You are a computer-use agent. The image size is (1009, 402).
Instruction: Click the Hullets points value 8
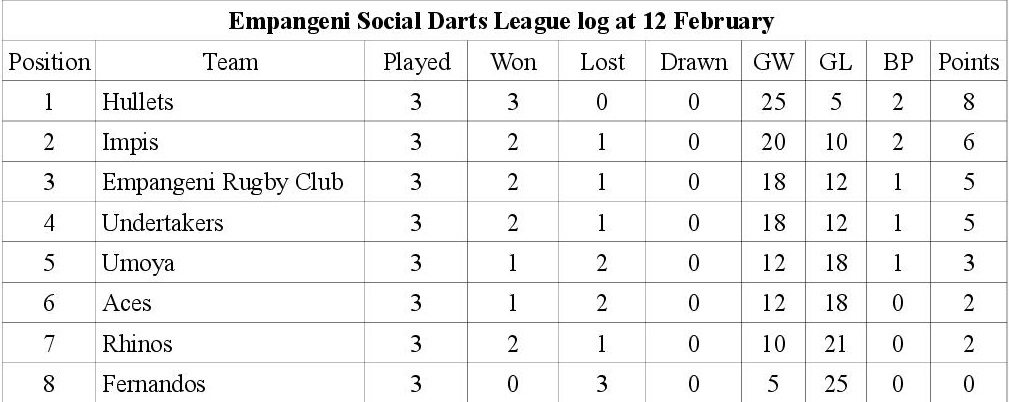tap(968, 102)
